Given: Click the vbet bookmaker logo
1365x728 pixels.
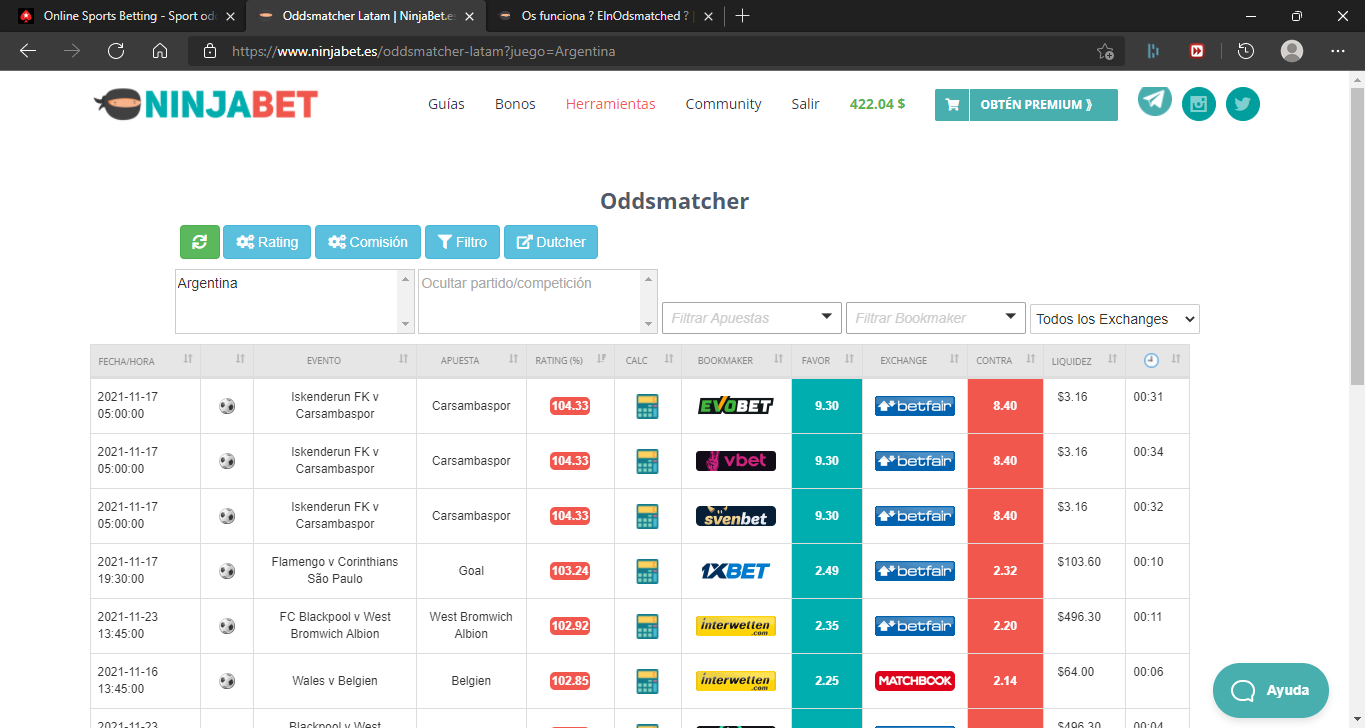Looking at the screenshot, I should tap(736, 461).
